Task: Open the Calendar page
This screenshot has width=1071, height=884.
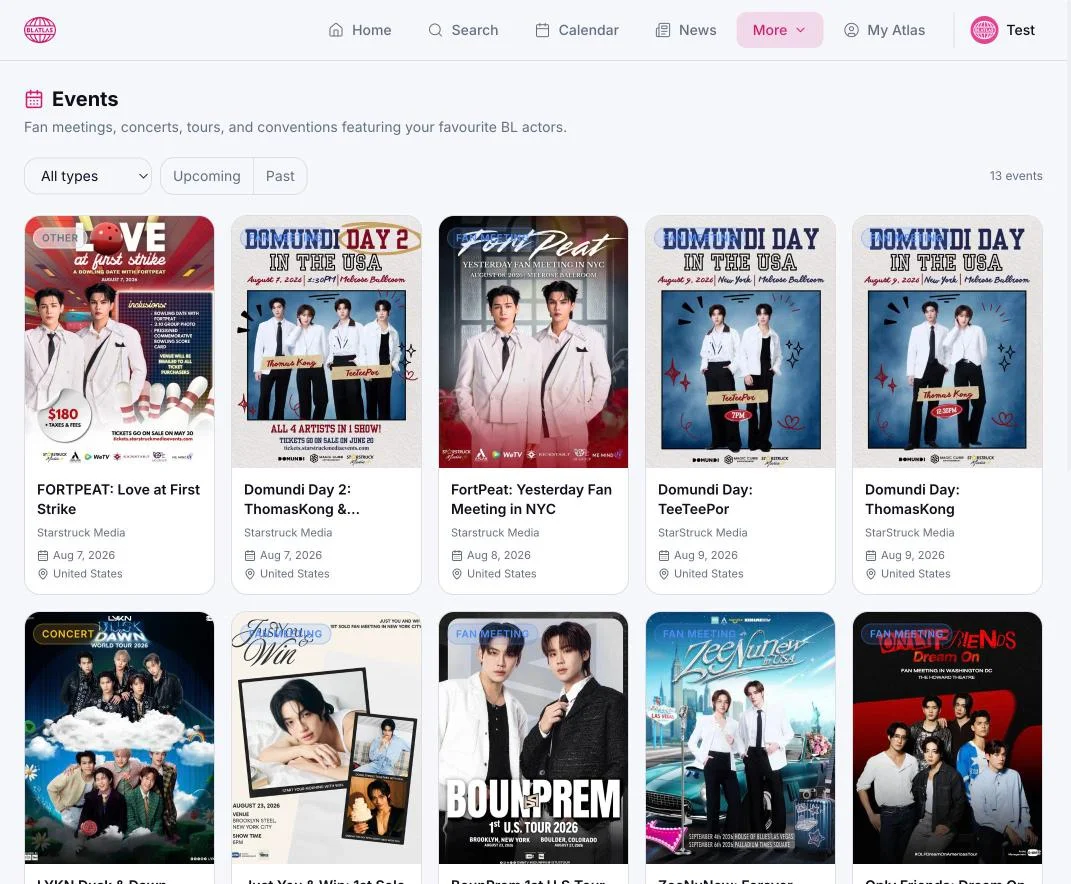Action: 577,30
